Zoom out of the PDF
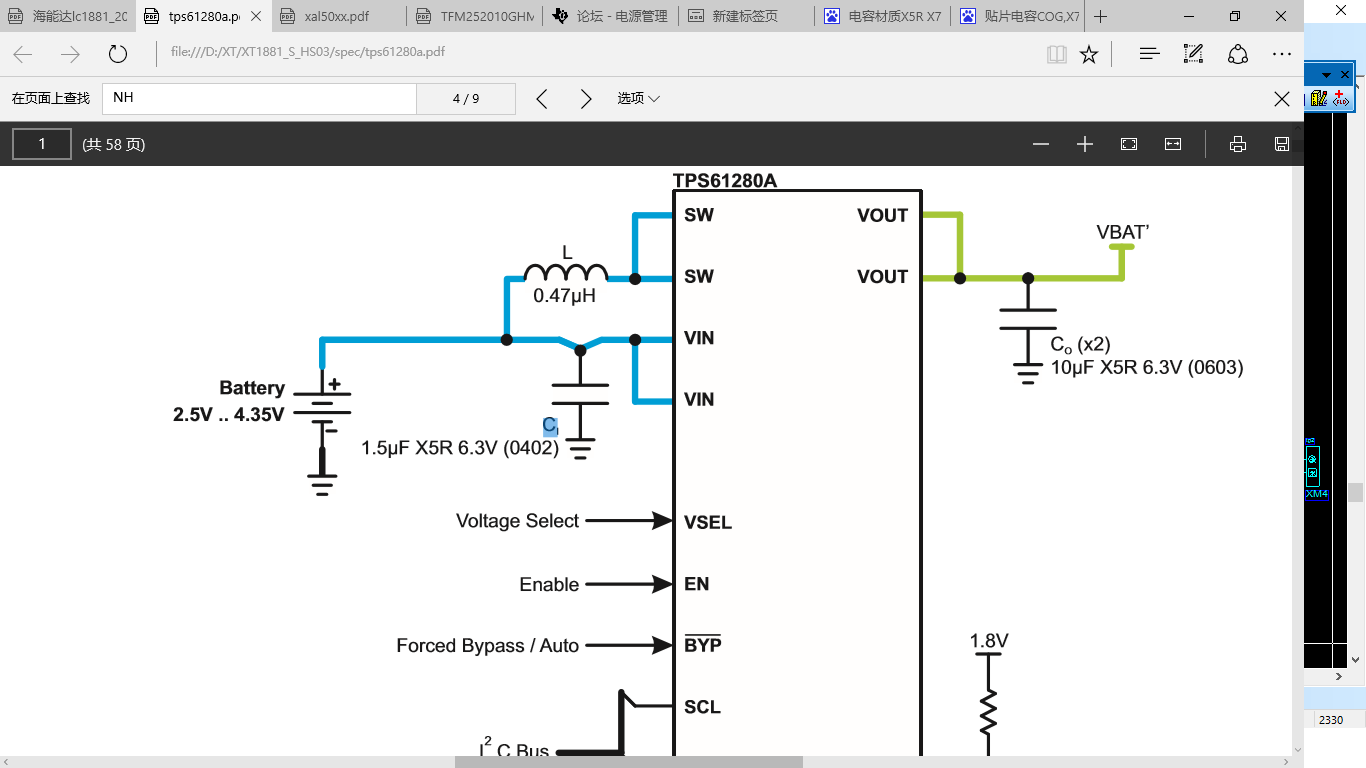The image size is (1366, 768). 1041,144
